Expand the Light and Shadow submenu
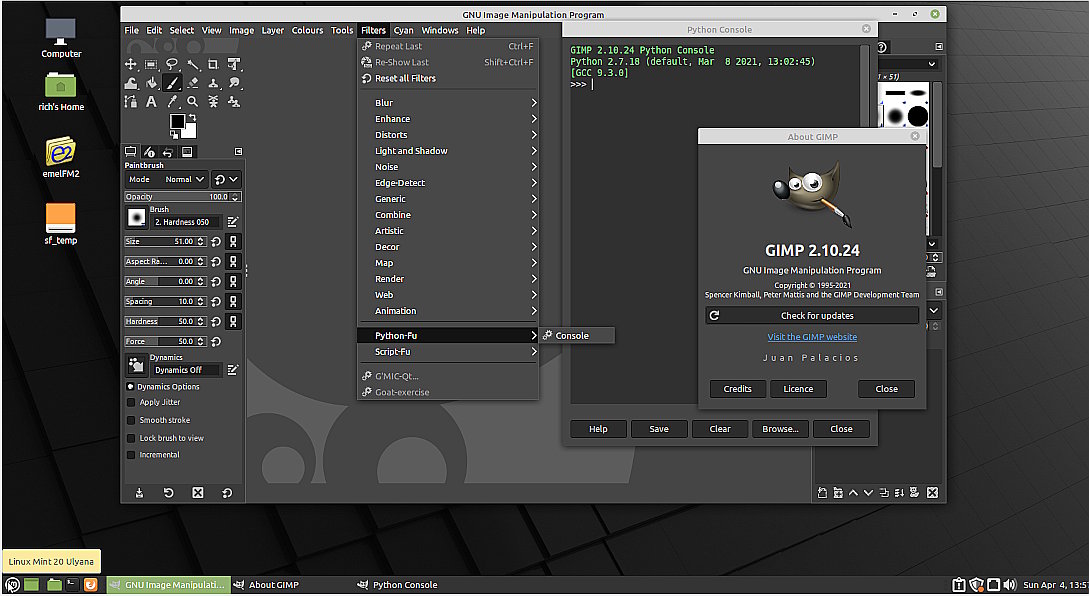1089x596 pixels. tap(449, 151)
